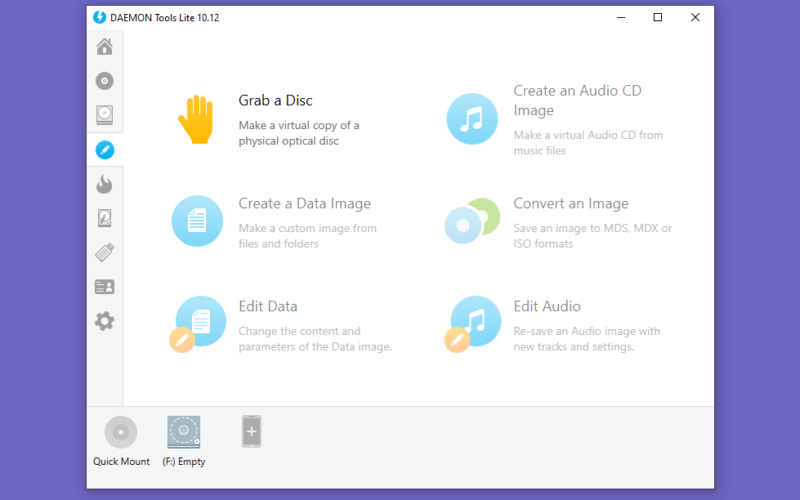Click 'Change the content and parameters' description
The height and width of the screenshot is (500, 800).
[315, 339]
